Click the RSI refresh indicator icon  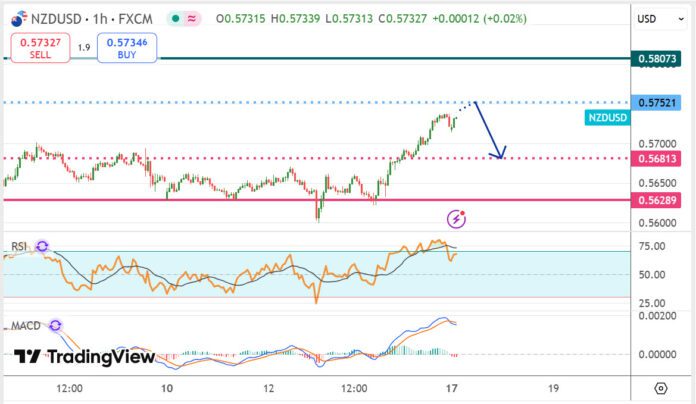42,246
